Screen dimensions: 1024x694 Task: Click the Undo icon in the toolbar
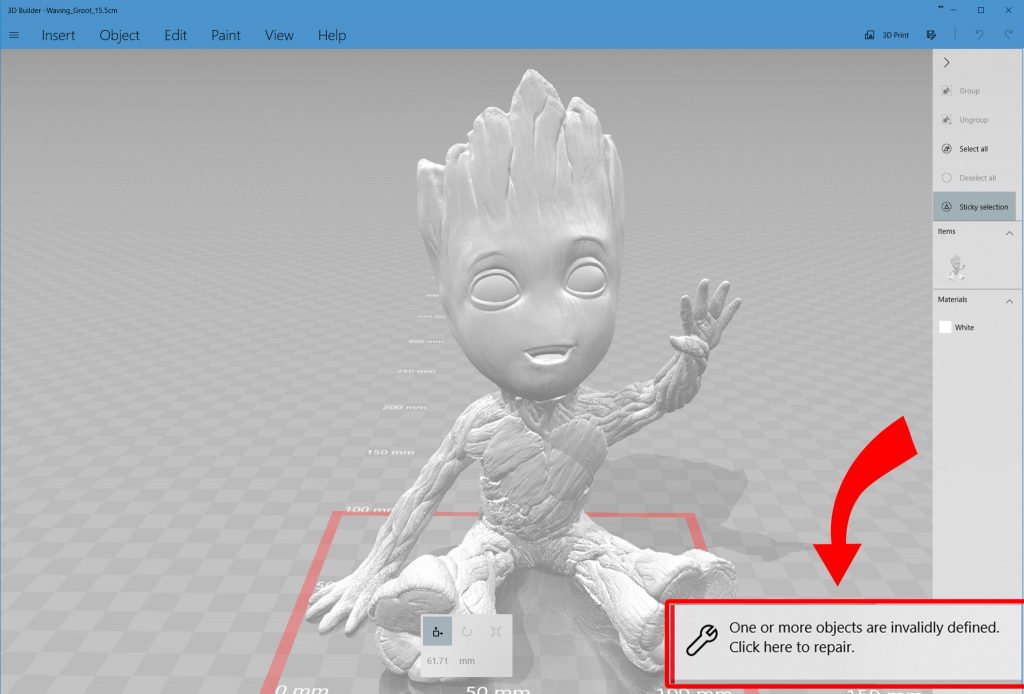click(979, 34)
